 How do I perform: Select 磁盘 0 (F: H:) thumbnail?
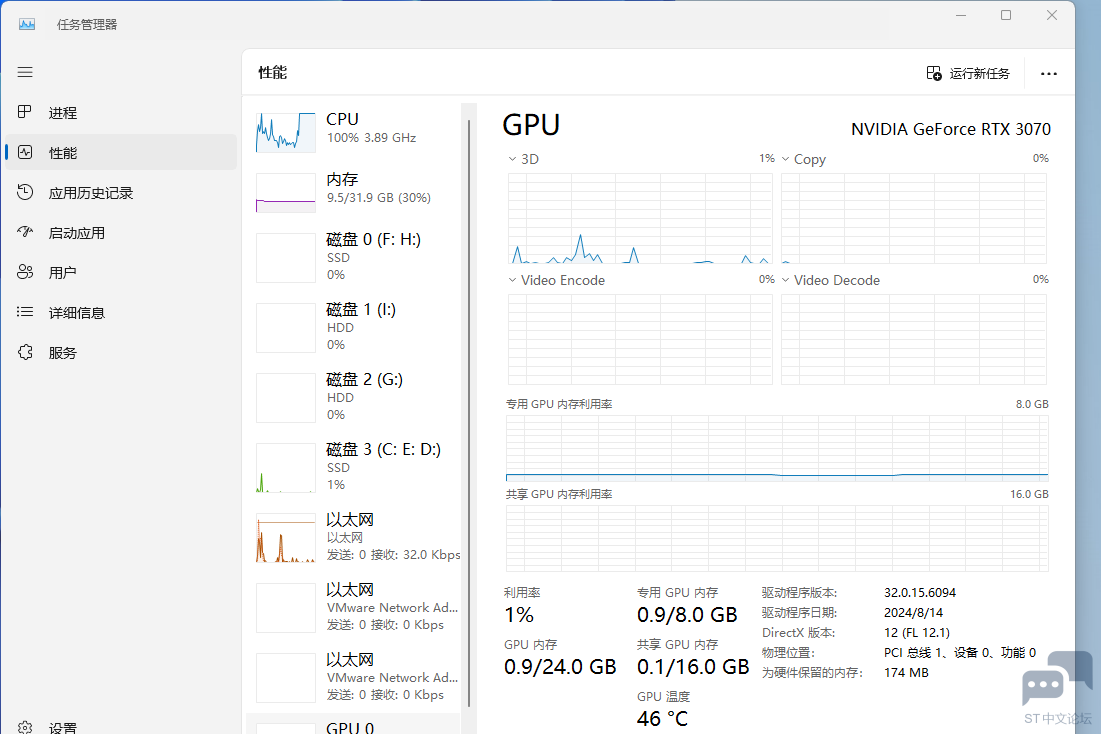coord(286,258)
